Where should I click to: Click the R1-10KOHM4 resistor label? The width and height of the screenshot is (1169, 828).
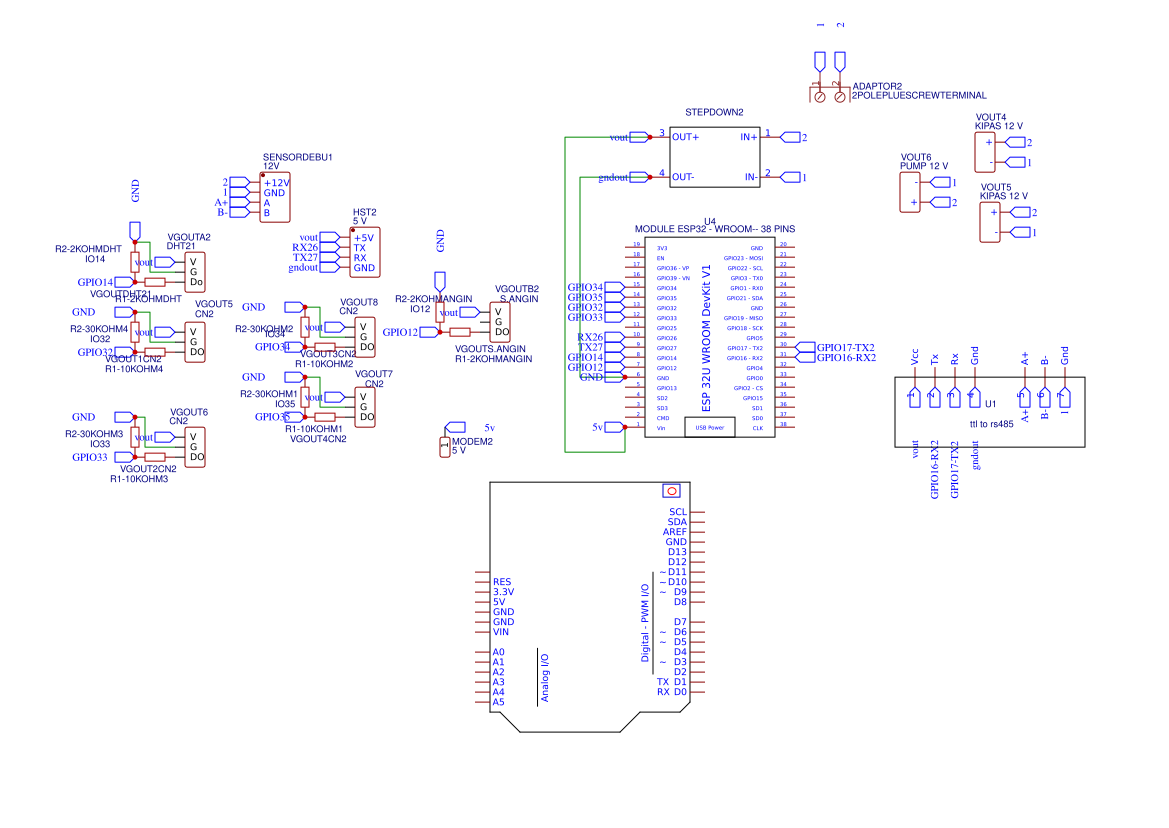click(x=133, y=369)
